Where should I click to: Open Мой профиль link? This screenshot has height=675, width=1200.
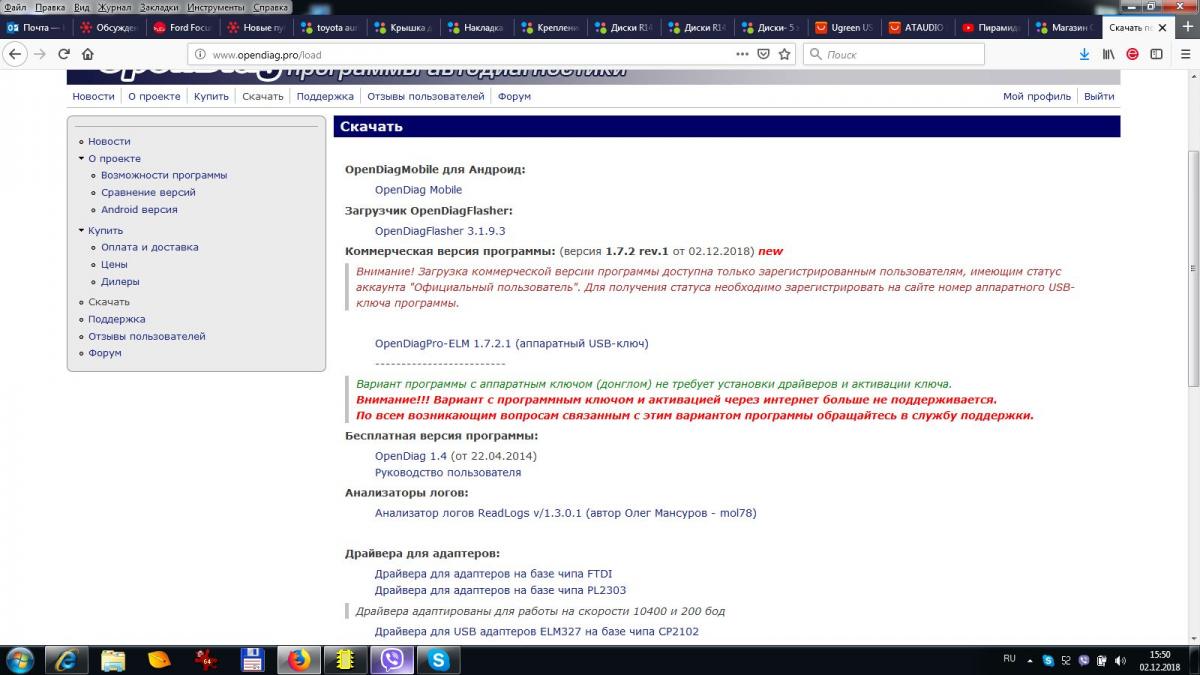click(1037, 96)
